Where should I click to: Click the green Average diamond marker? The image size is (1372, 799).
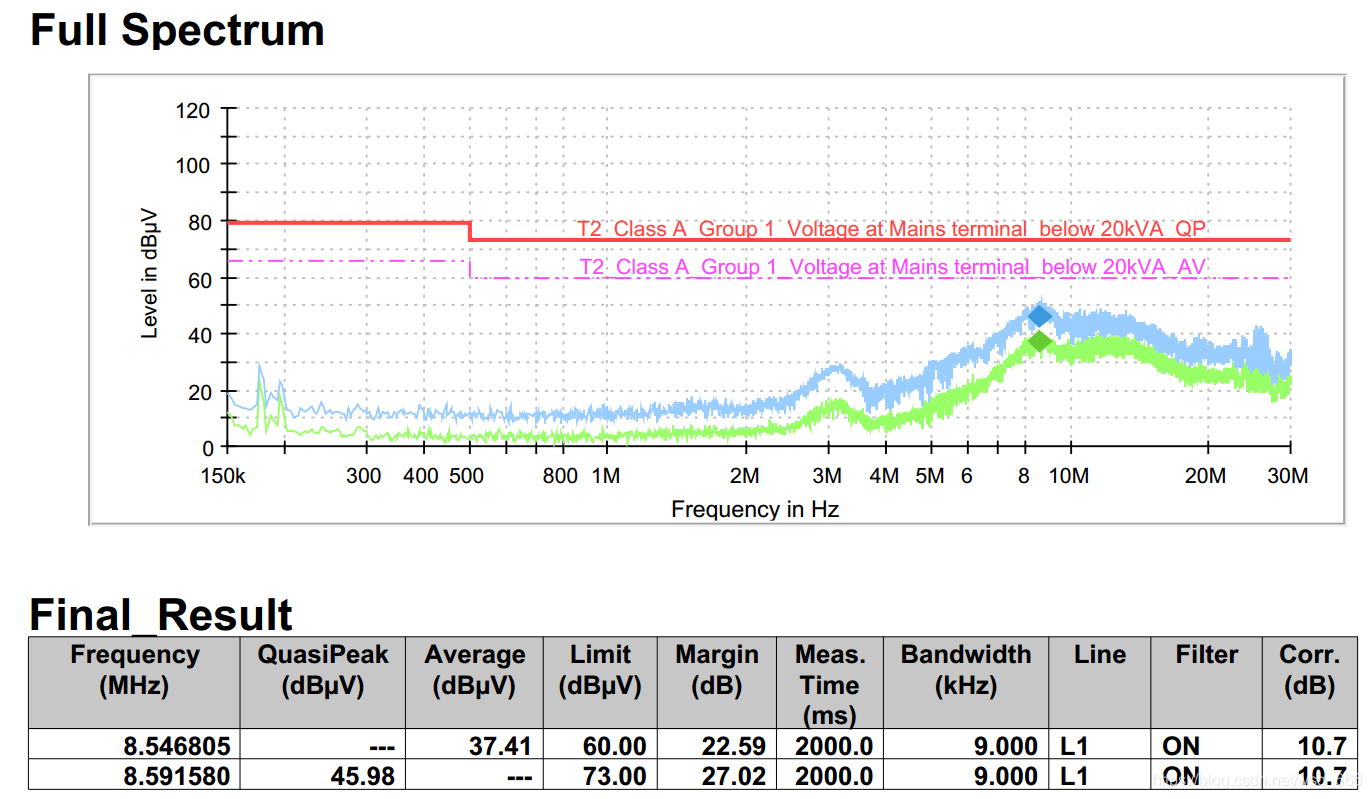pos(1040,341)
